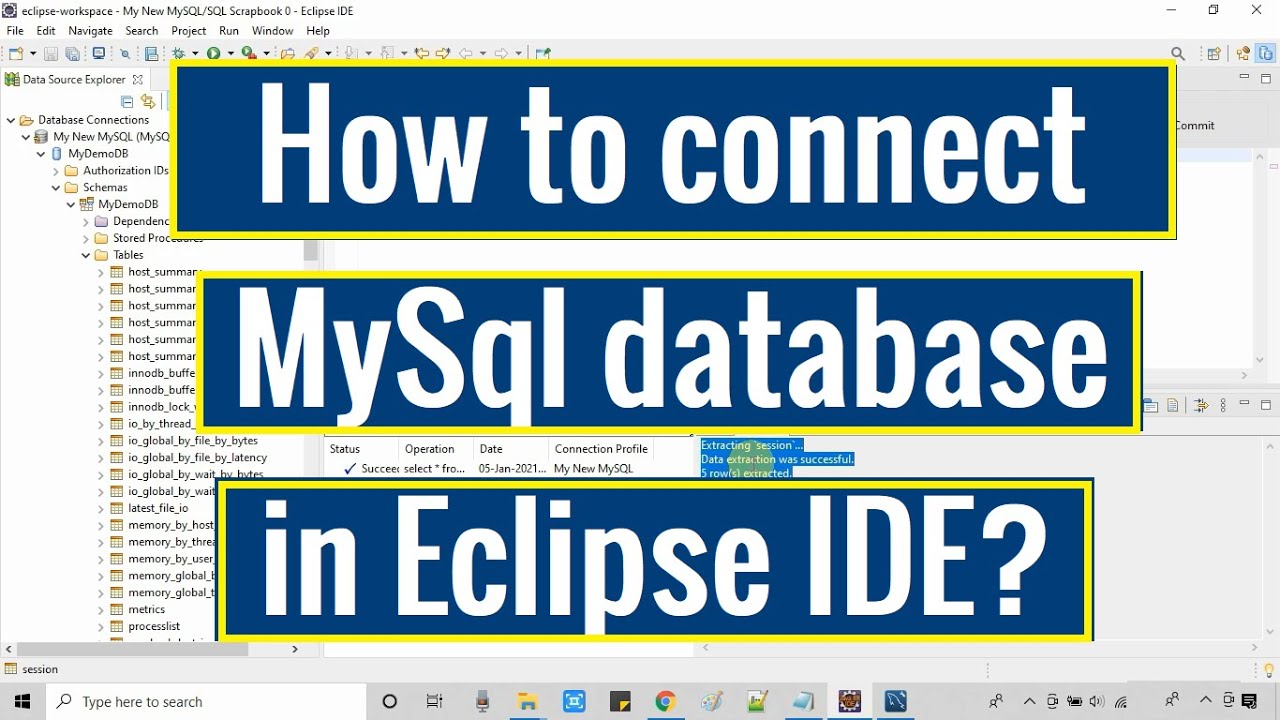This screenshot has width=1280, height=720.
Task: Expand the Stored Procedures folder
Action: click(86, 239)
